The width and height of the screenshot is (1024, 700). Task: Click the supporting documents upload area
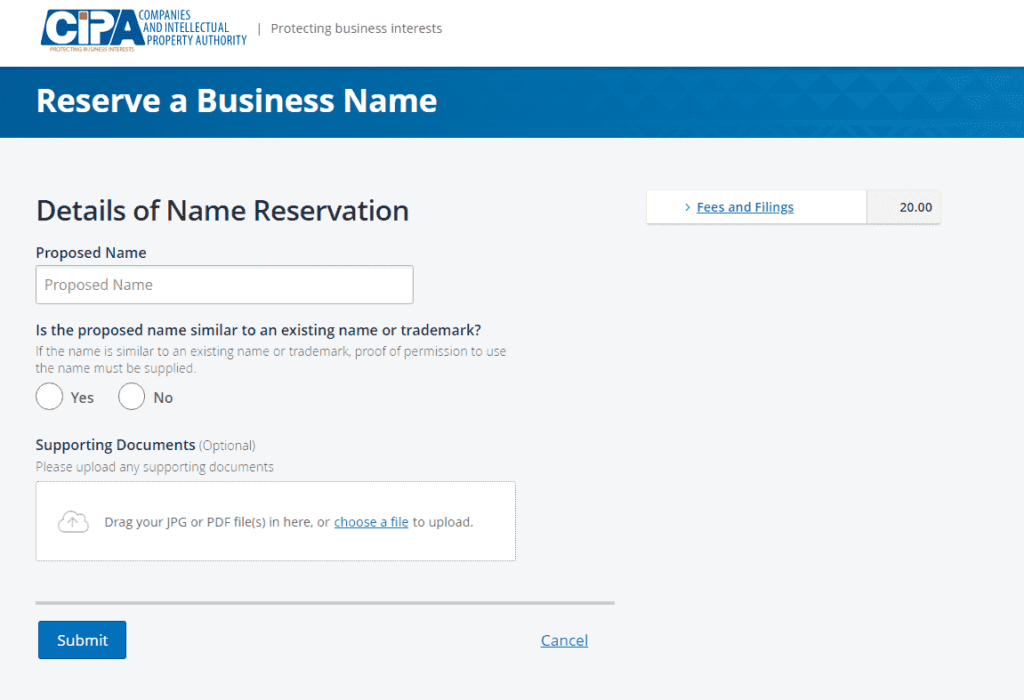click(x=275, y=521)
